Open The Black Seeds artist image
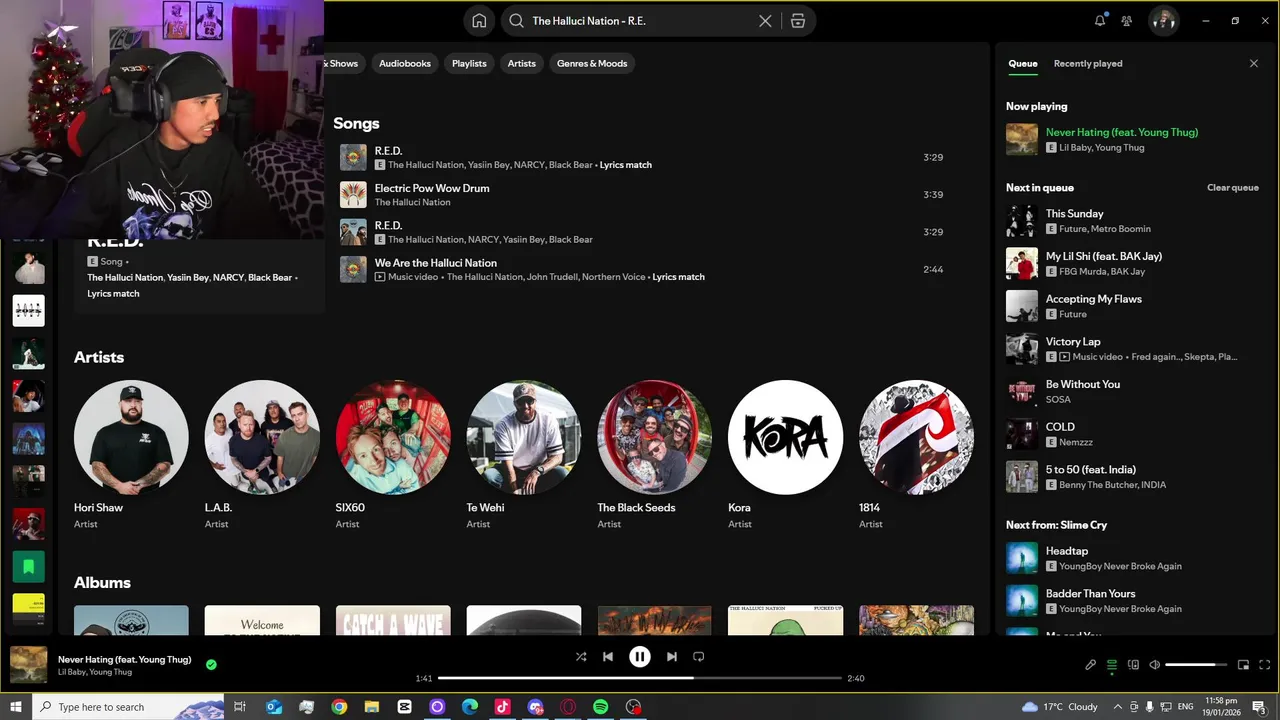 (655, 437)
